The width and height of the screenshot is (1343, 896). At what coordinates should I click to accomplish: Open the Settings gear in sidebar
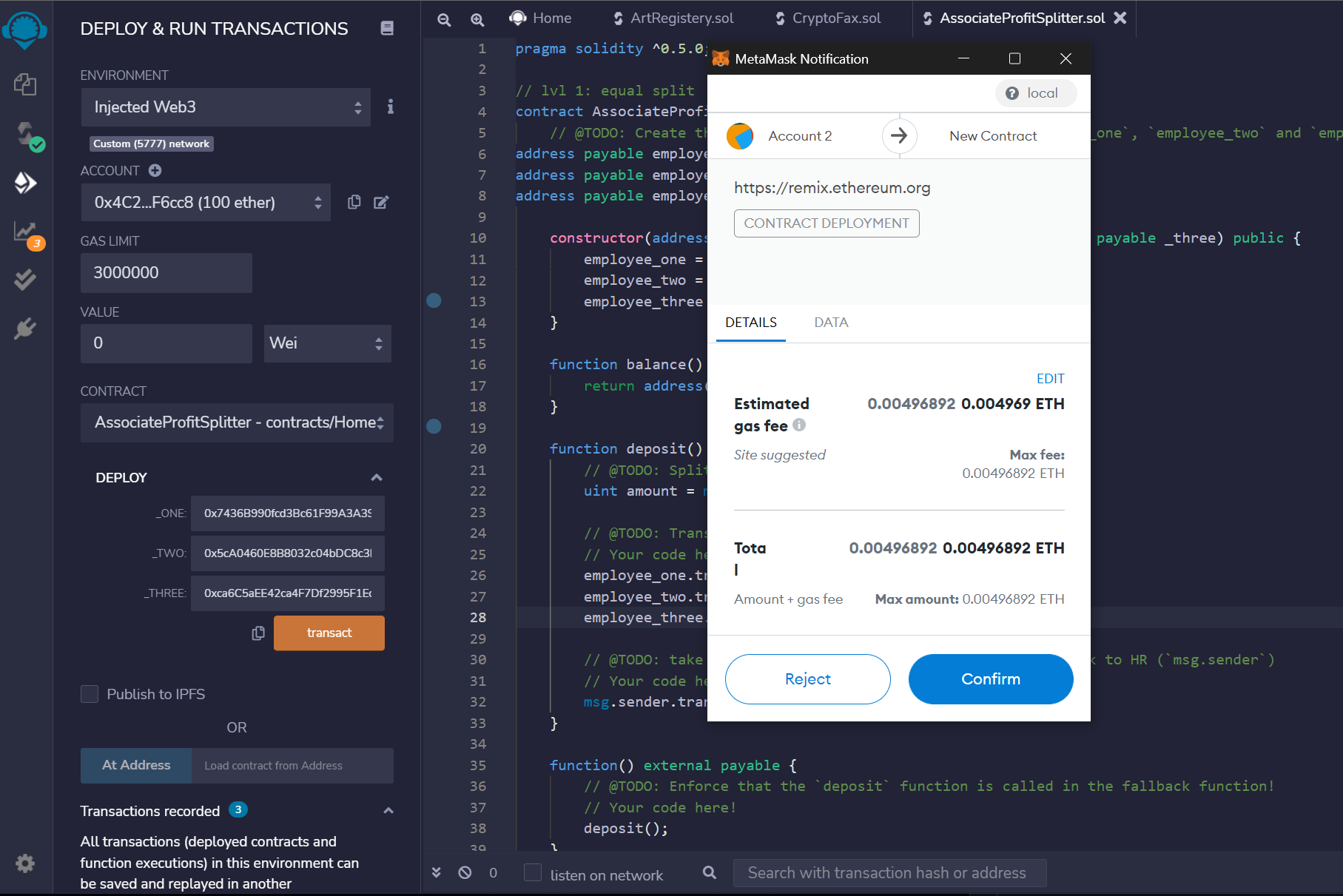(25, 863)
